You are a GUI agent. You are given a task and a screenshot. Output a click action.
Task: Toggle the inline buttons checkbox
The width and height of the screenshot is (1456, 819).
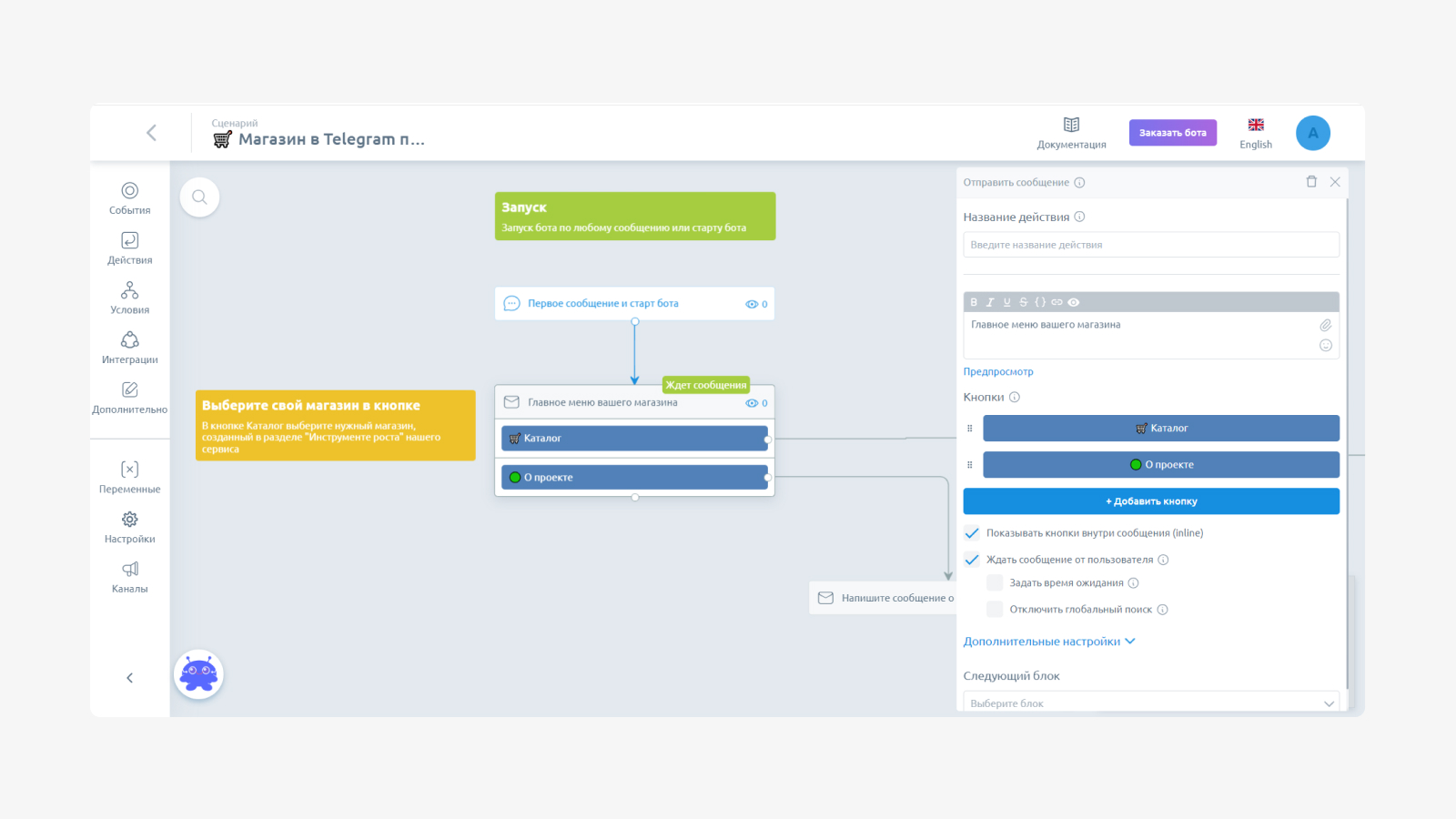click(x=972, y=533)
